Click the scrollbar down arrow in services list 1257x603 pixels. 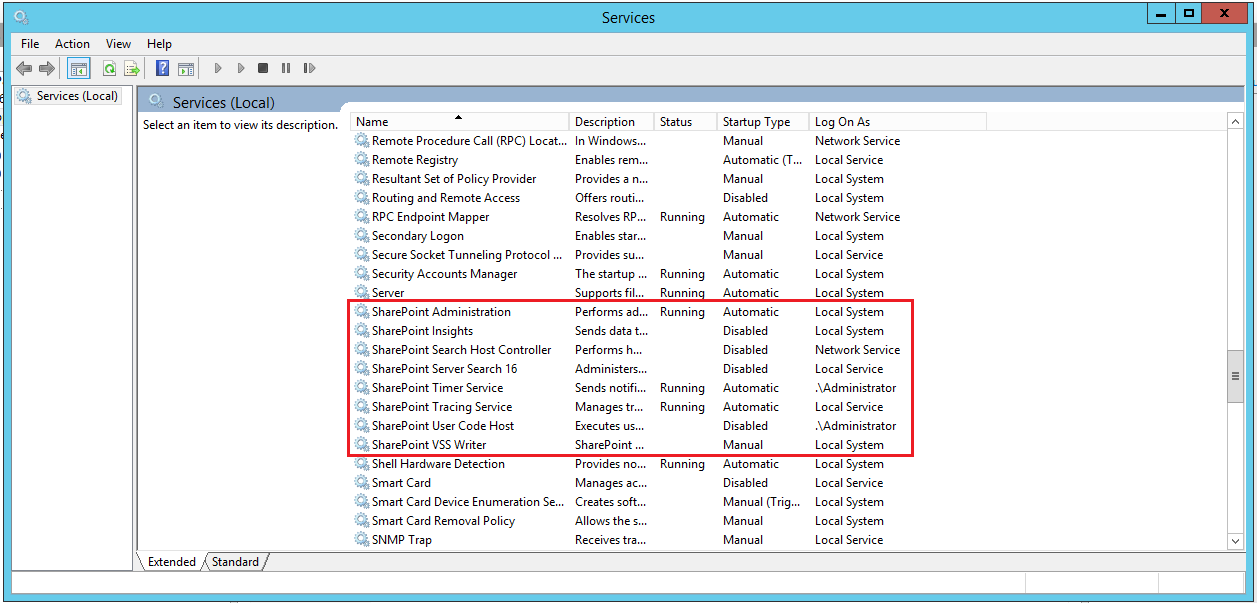[1235, 541]
